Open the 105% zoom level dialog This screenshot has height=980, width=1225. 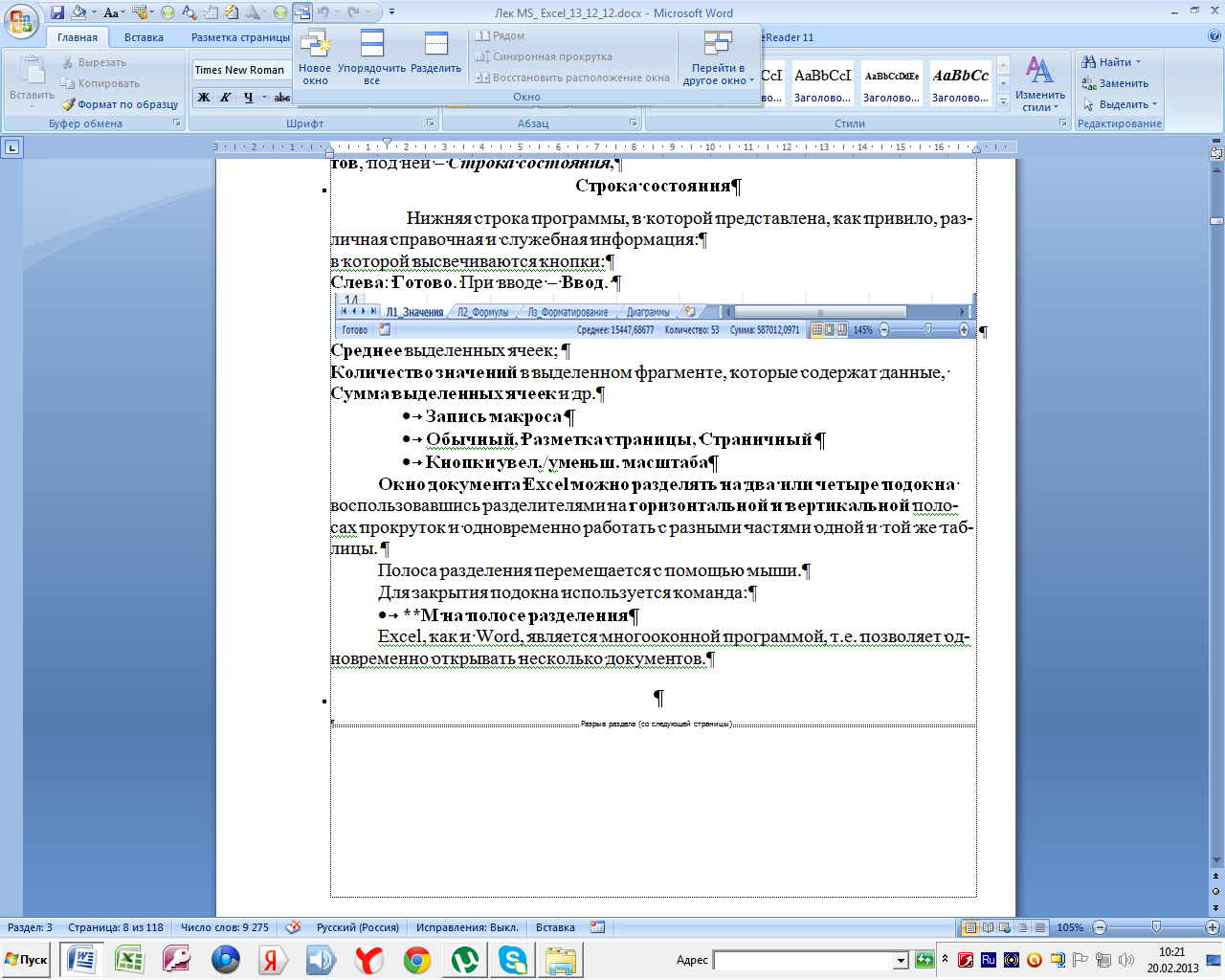(x=1070, y=927)
